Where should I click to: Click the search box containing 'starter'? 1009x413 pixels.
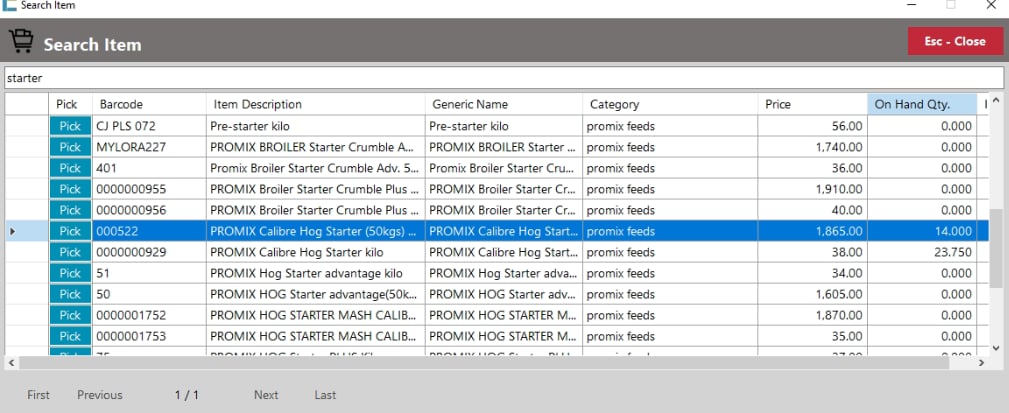[x=503, y=77]
